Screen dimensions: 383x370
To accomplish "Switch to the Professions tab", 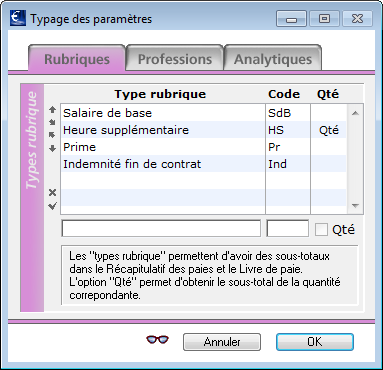I will pos(175,59).
